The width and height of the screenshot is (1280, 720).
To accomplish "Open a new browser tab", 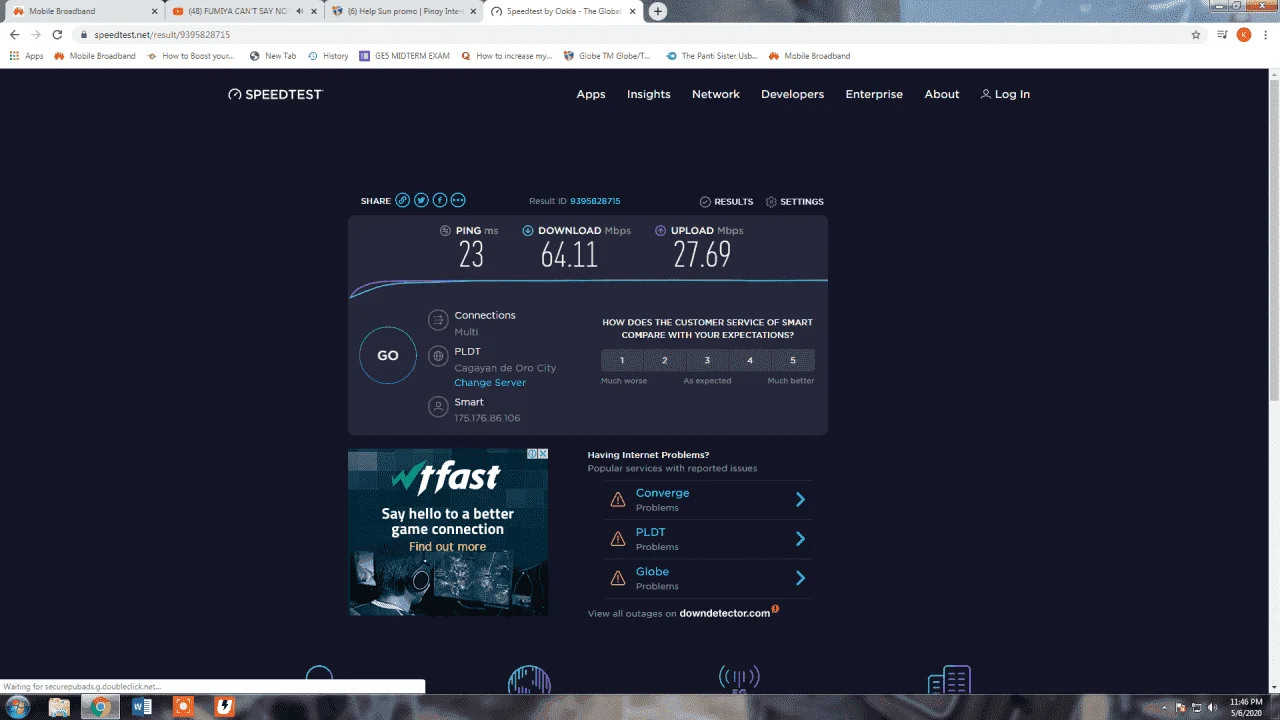I will point(658,11).
